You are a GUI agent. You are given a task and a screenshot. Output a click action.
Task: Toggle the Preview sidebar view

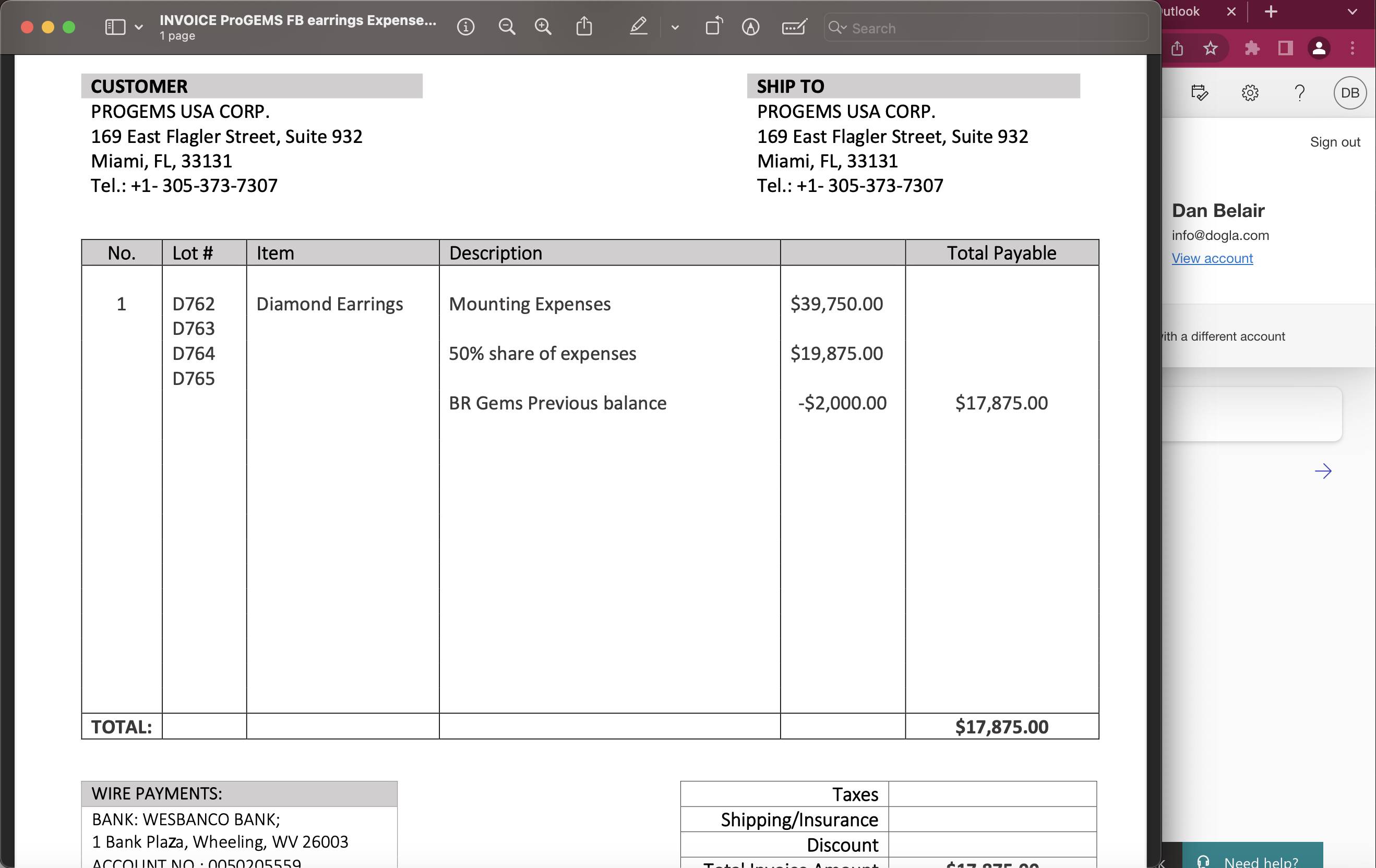115,27
